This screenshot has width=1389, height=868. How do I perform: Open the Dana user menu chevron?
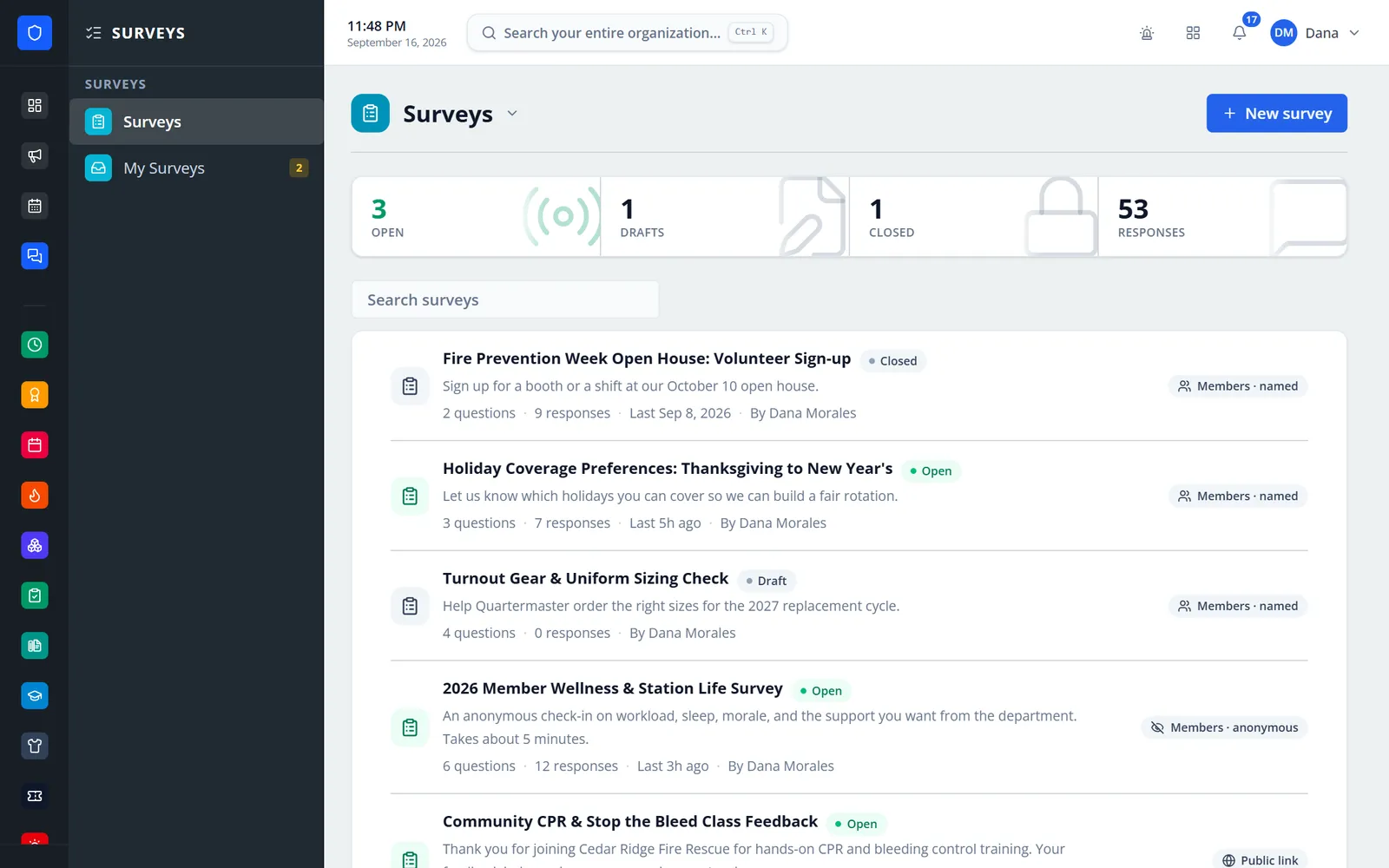pyautogui.click(x=1354, y=33)
